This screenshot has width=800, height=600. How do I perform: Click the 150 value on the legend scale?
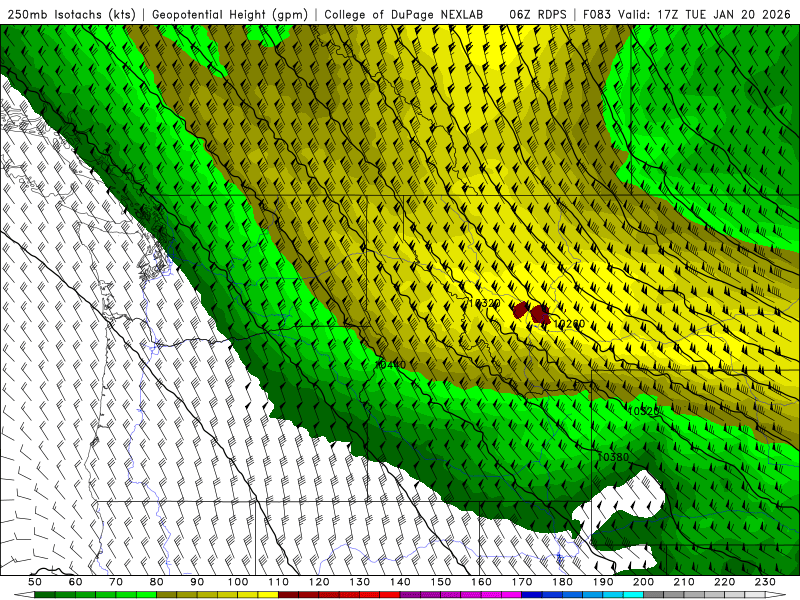point(441,582)
